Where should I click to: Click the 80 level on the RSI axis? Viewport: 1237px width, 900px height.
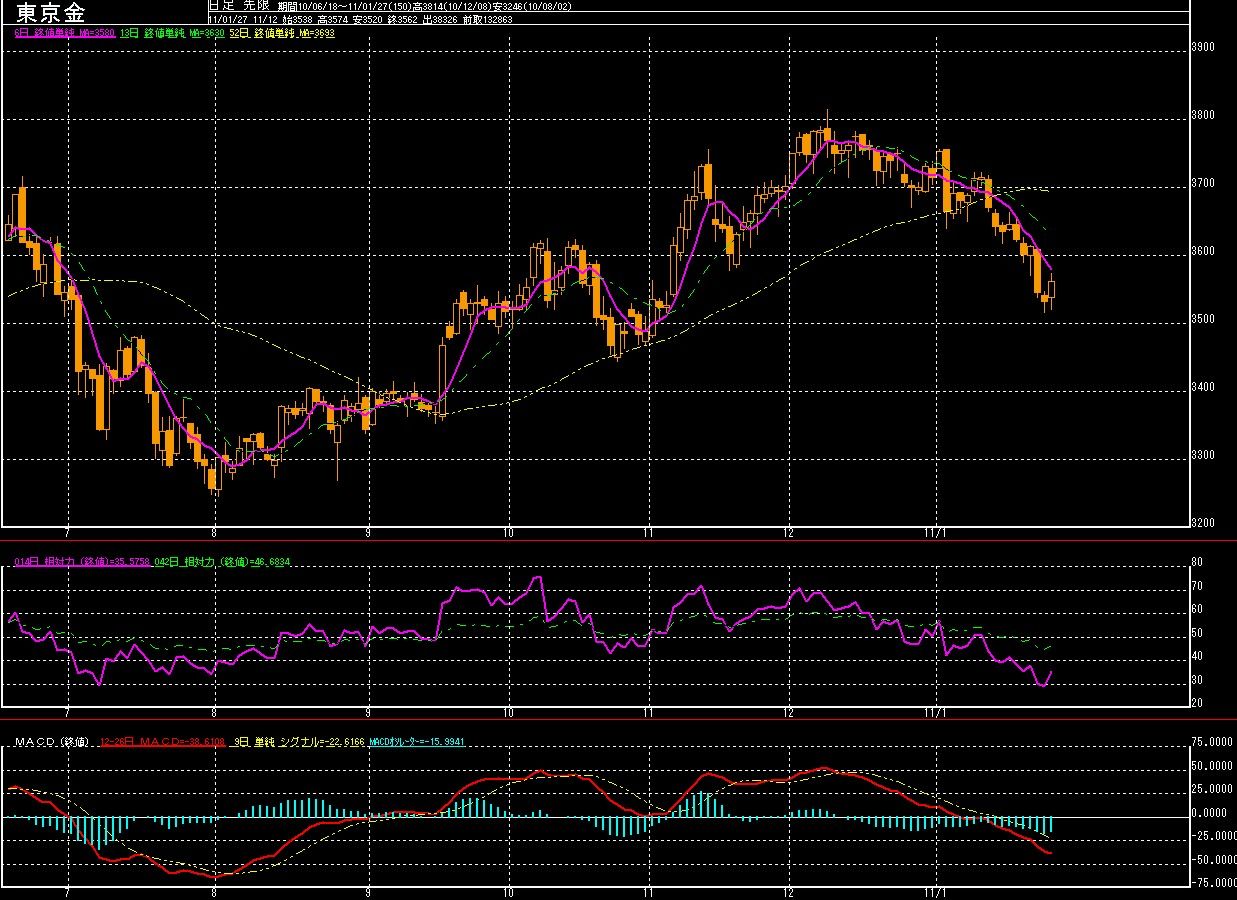point(1196,563)
